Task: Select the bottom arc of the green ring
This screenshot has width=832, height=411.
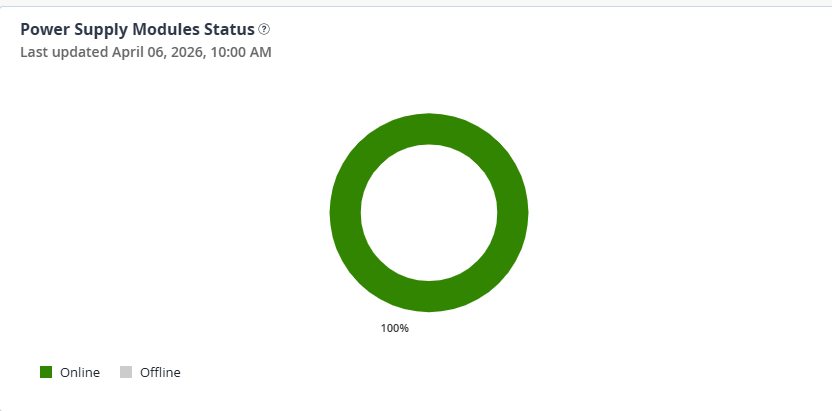Action: pyautogui.click(x=429, y=296)
